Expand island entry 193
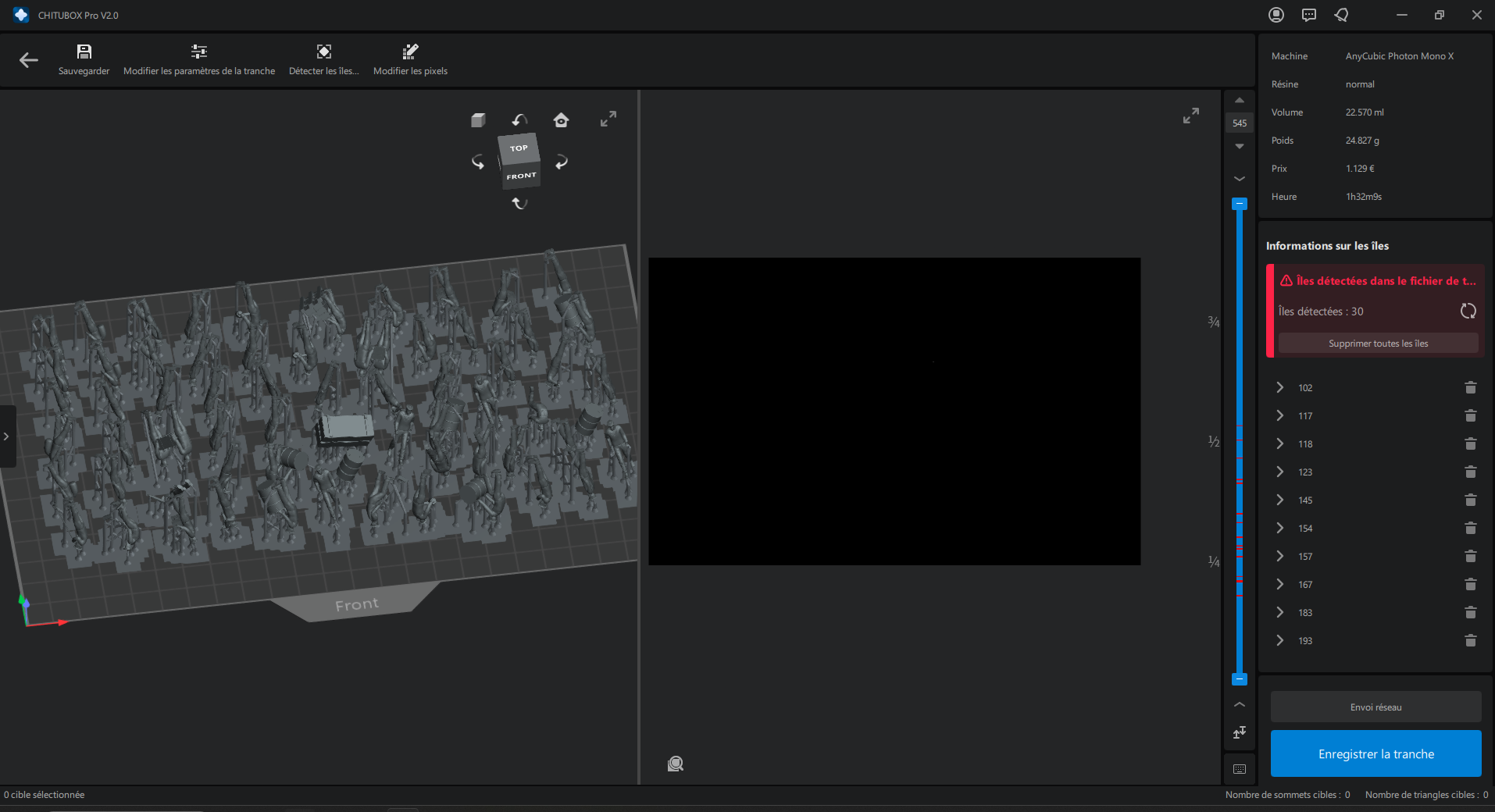Viewport: 1495px width, 812px height. [1280, 640]
